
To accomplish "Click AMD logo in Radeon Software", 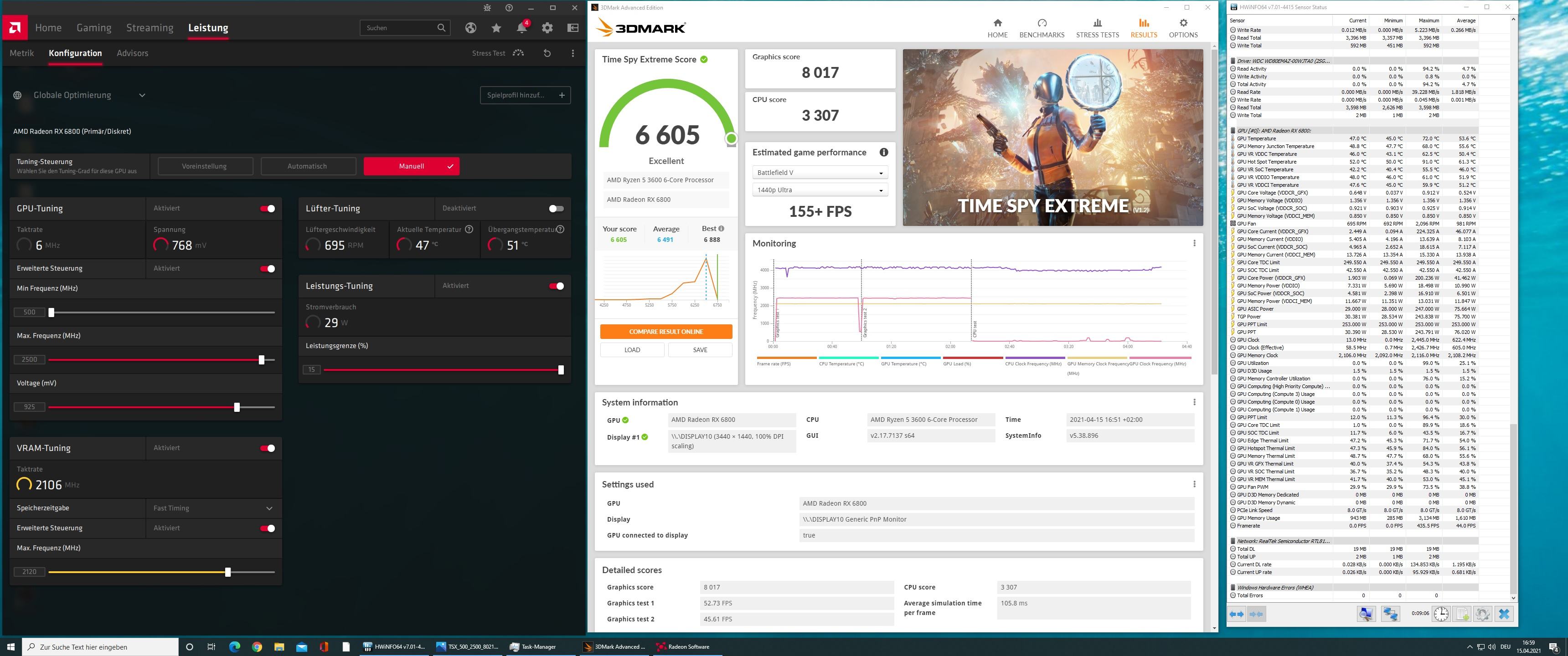I will 15,27.
